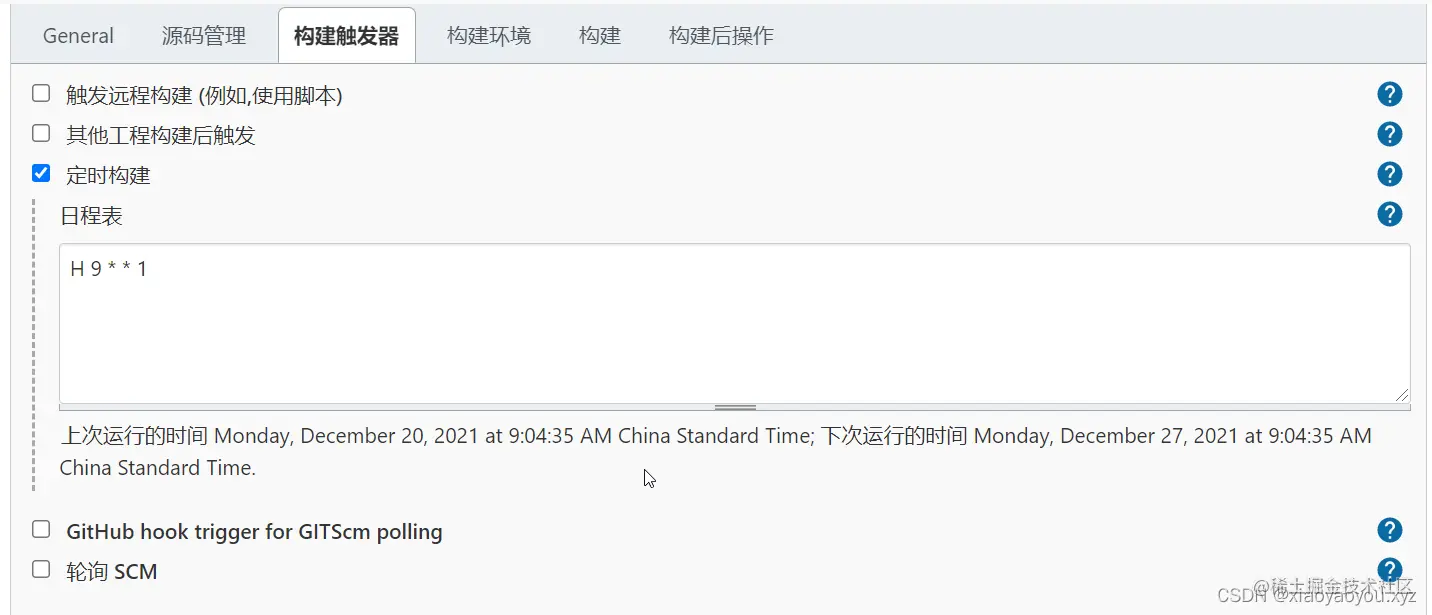Show help for 定时构建 option
1432x615 pixels.
(x=1389, y=174)
